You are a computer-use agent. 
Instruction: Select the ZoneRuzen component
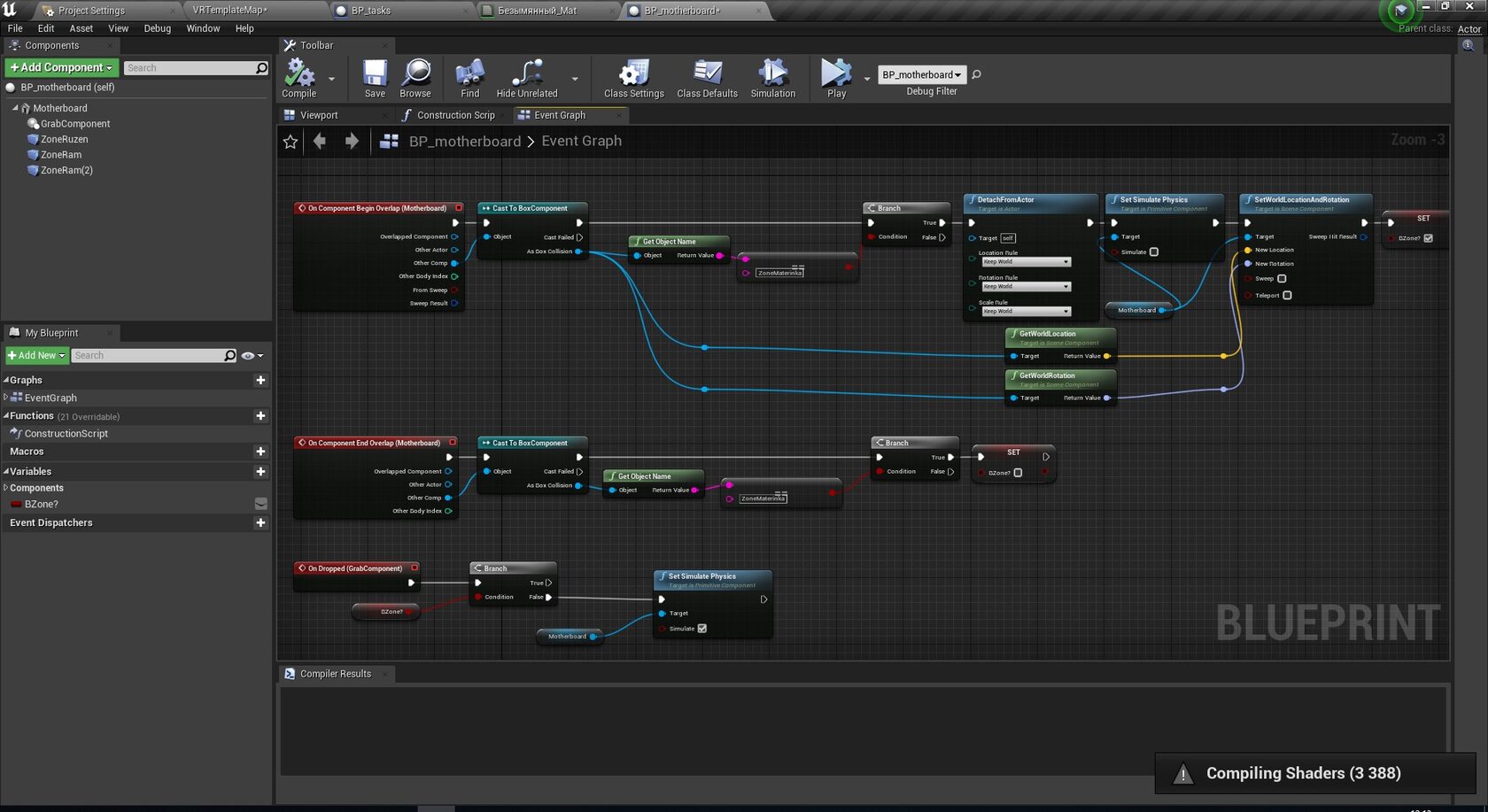coord(64,139)
